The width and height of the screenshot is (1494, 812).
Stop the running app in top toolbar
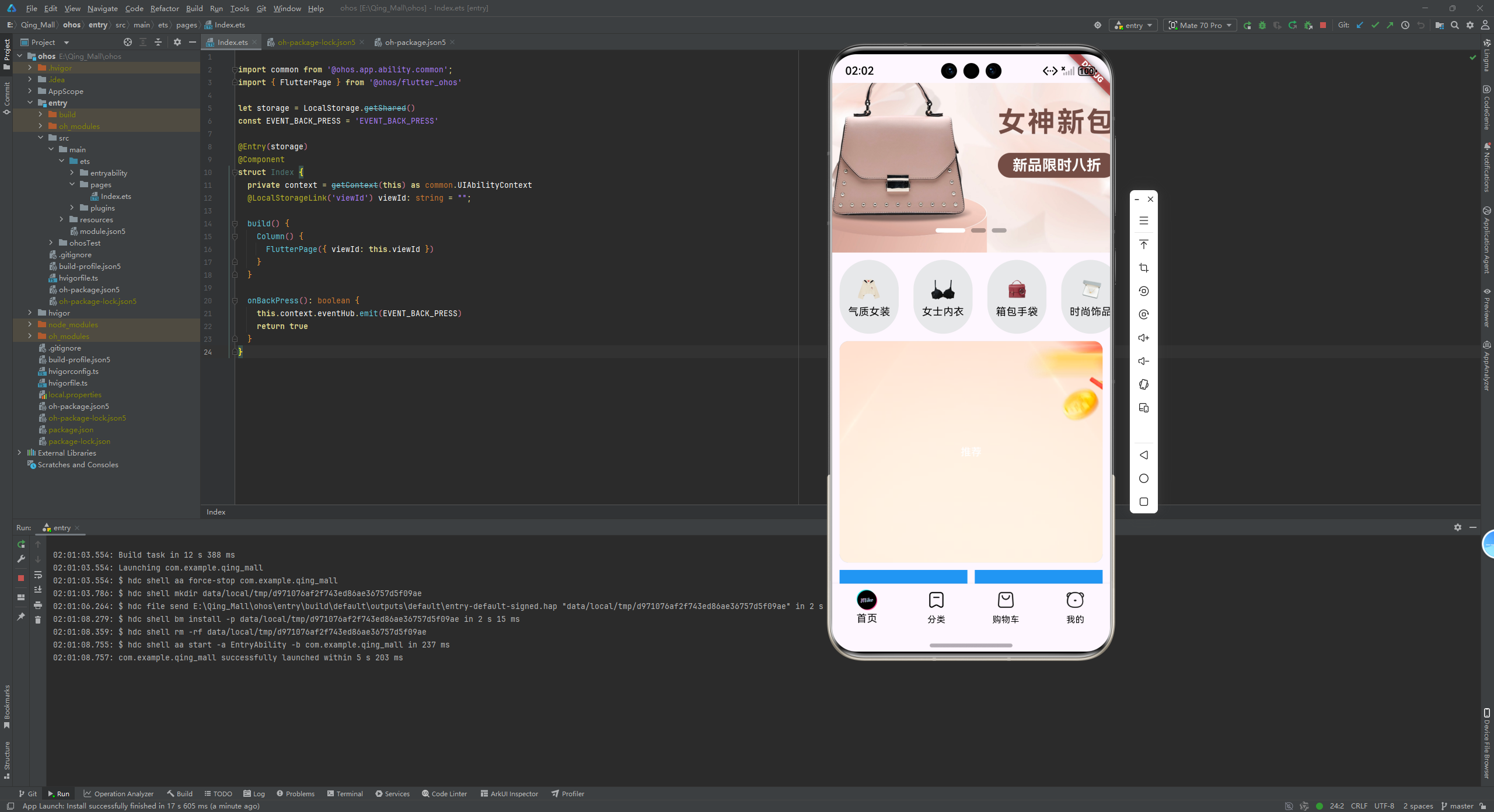click(x=1323, y=25)
